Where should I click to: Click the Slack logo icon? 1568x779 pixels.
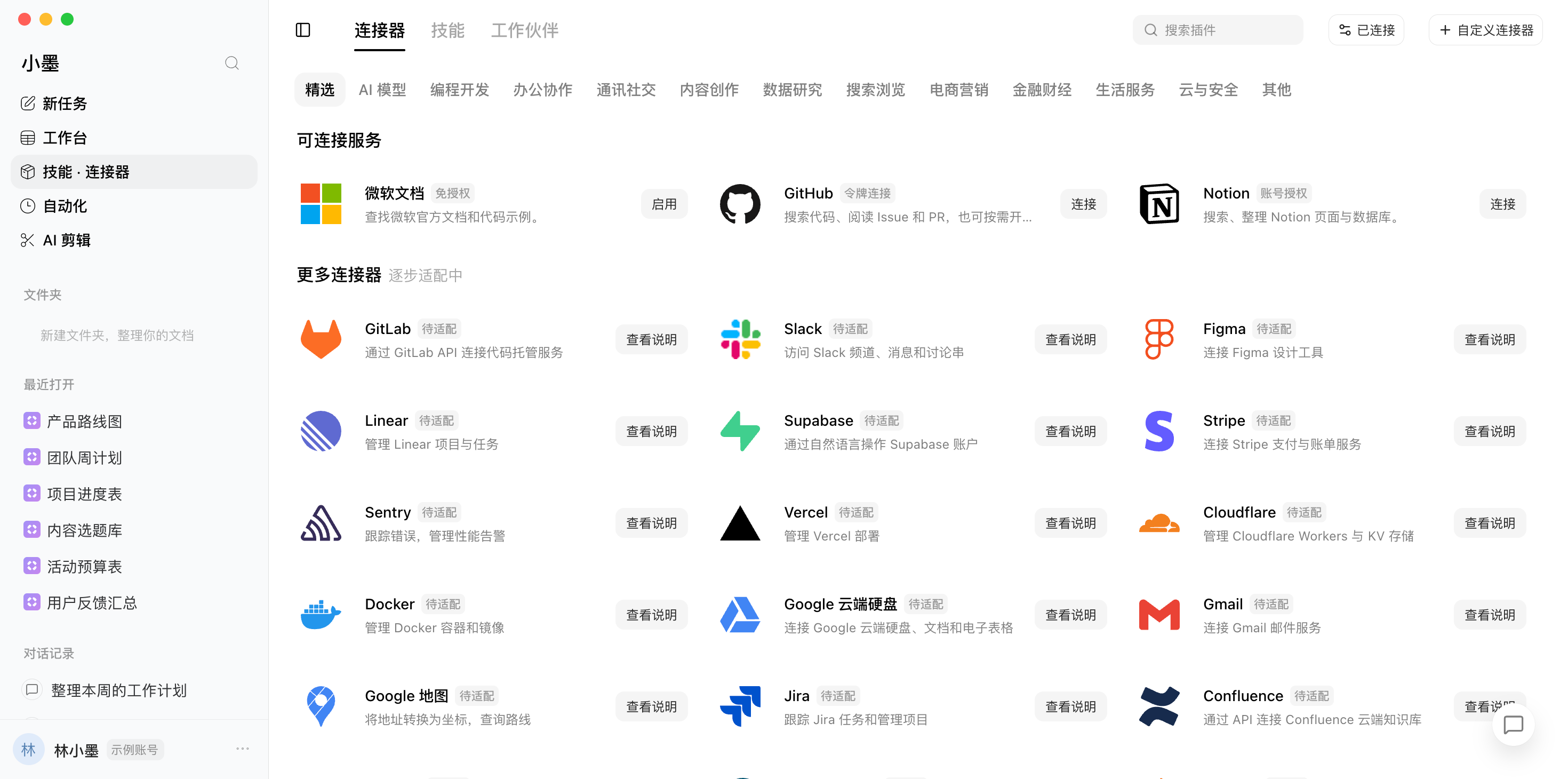click(x=740, y=339)
